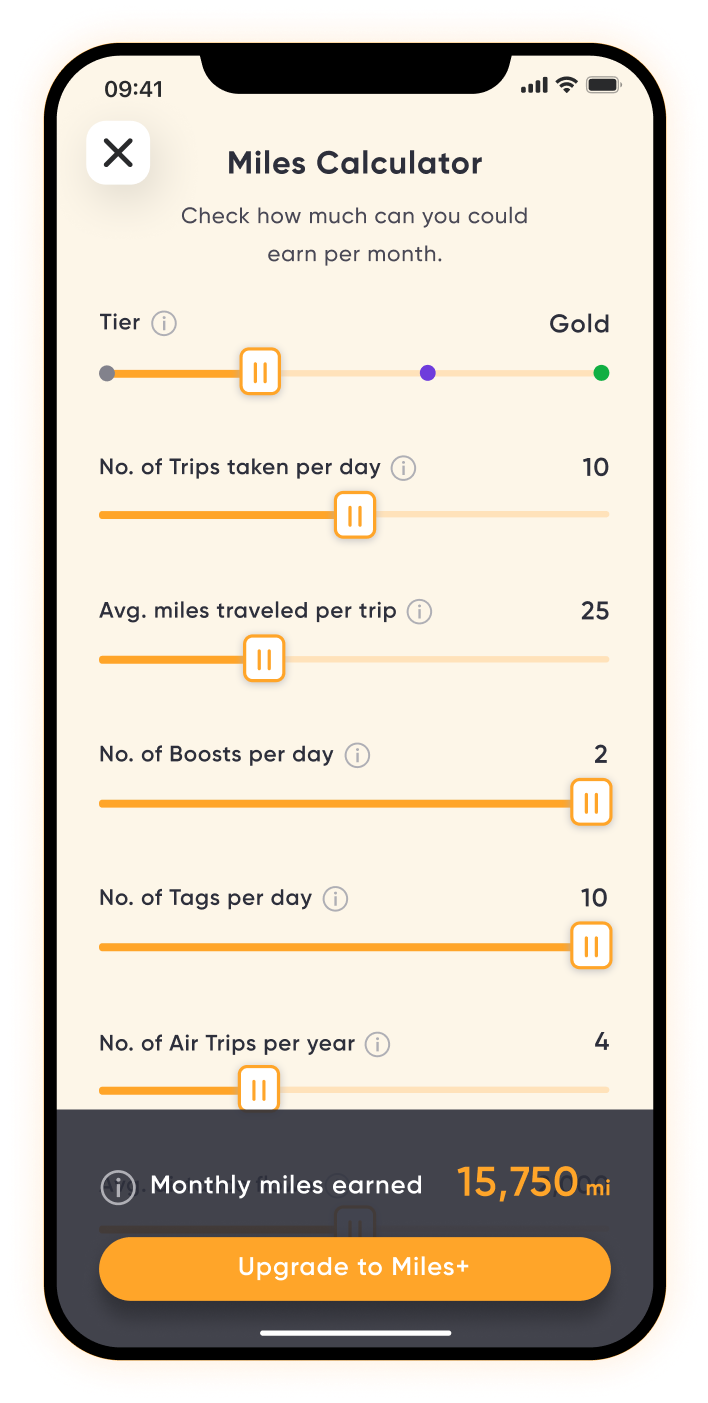Click the Tags per day slider handle

pyautogui.click(x=591, y=947)
